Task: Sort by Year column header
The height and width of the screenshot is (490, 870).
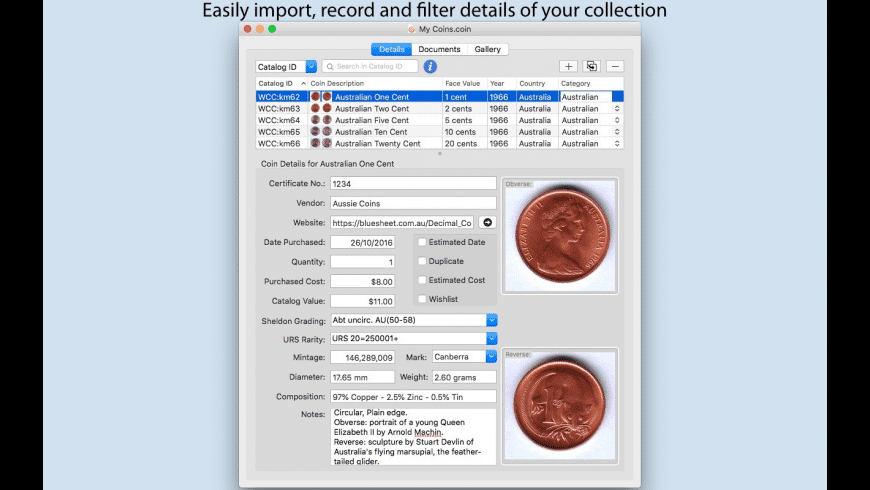Action: pos(502,83)
